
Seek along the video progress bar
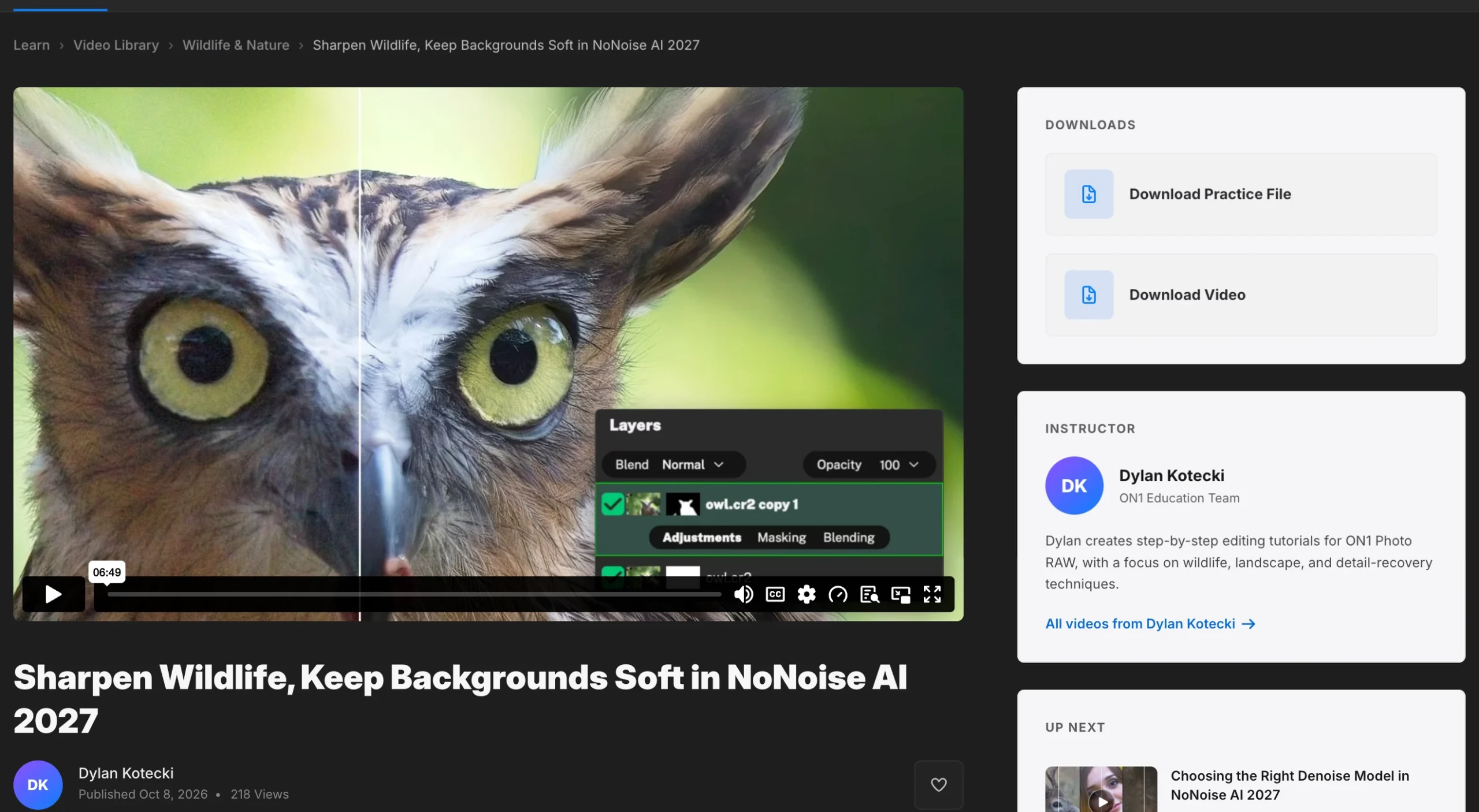[414, 594]
